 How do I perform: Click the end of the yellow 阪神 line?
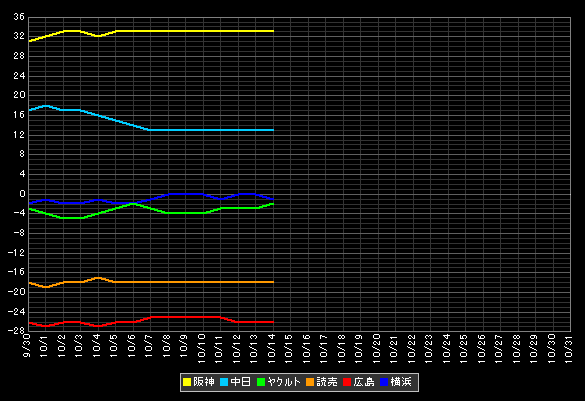(273, 31)
